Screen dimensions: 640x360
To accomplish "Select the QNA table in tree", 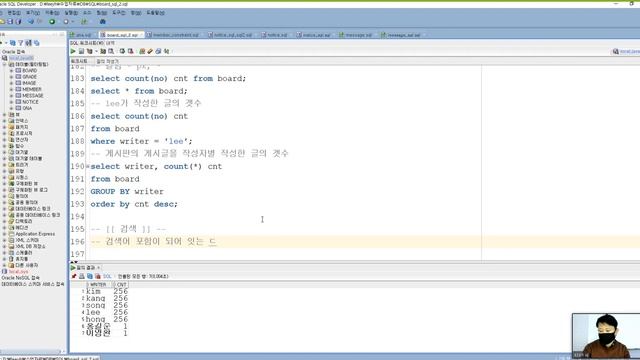I will tap(27, 108).
